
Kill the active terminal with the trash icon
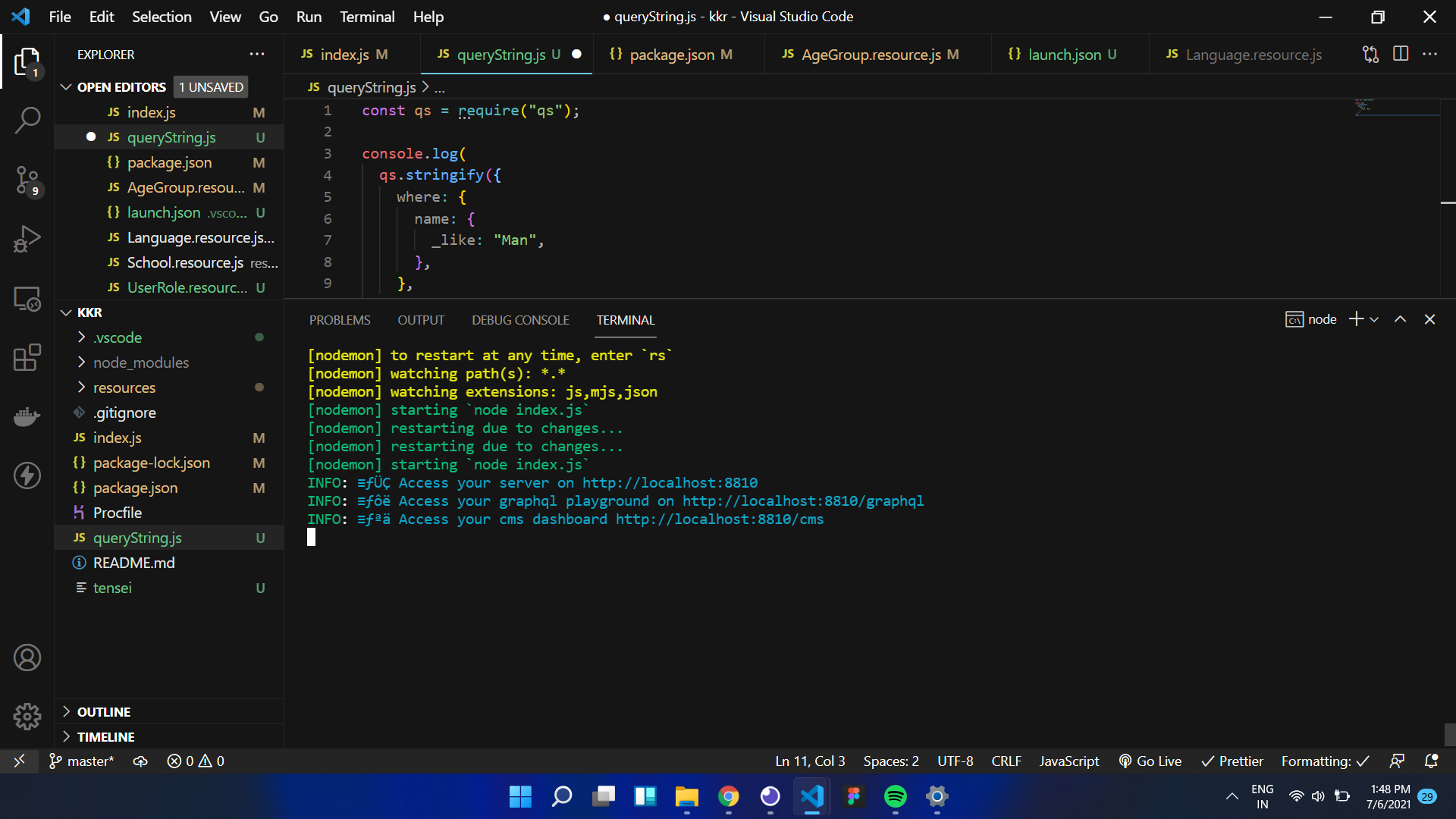[x=1430, y=319]
